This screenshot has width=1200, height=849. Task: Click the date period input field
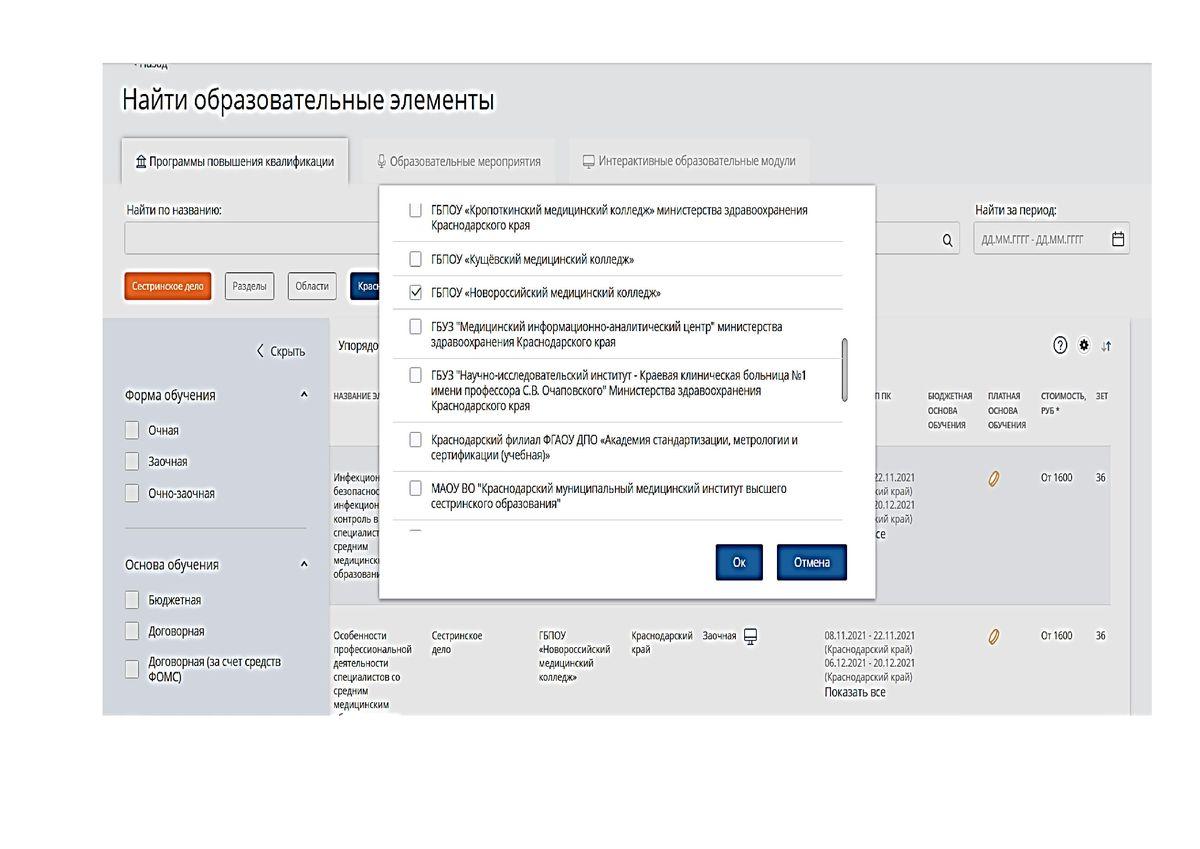(x=1051, y=239)
